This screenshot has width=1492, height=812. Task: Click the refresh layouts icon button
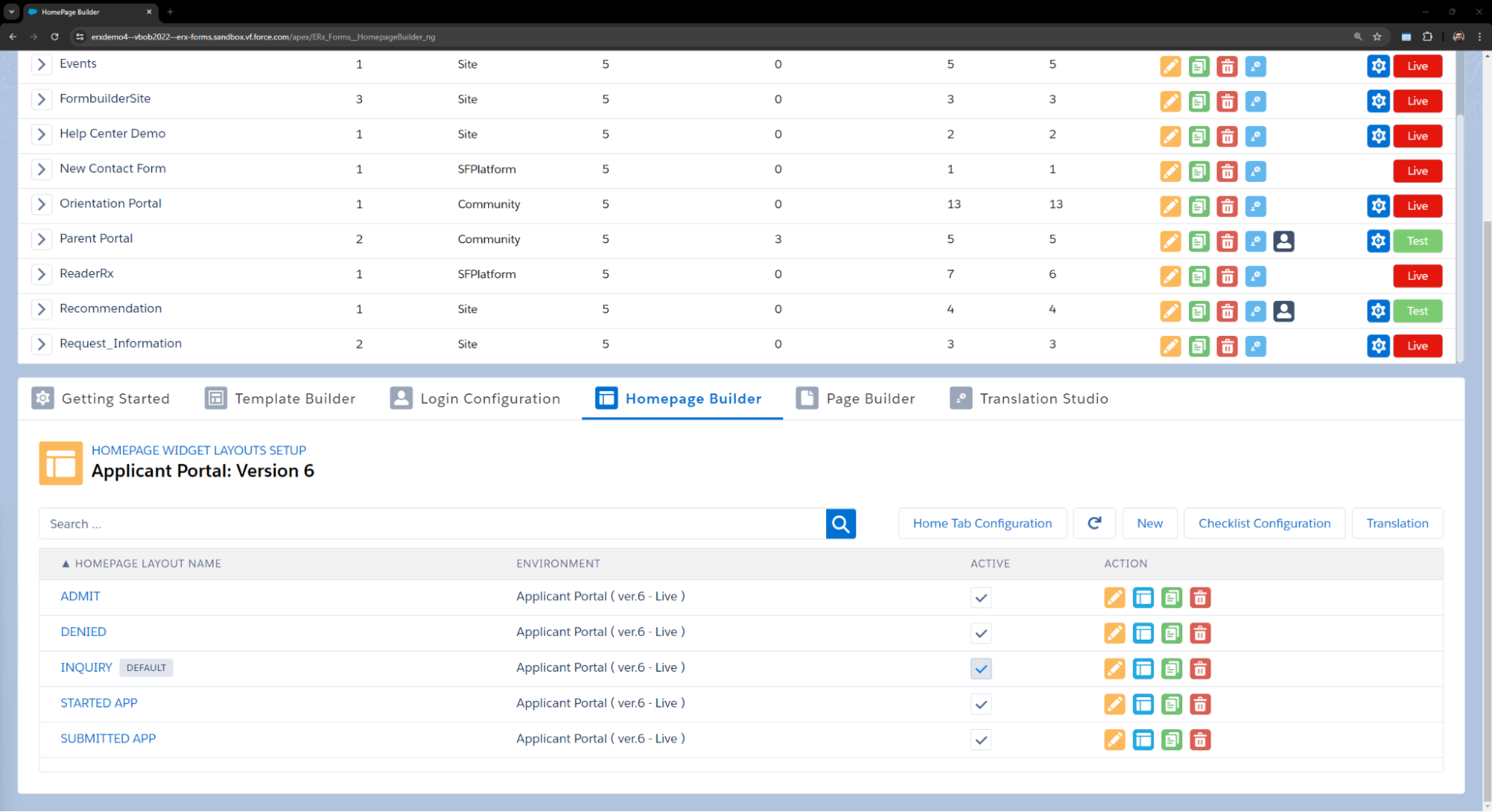[1094, 524]
